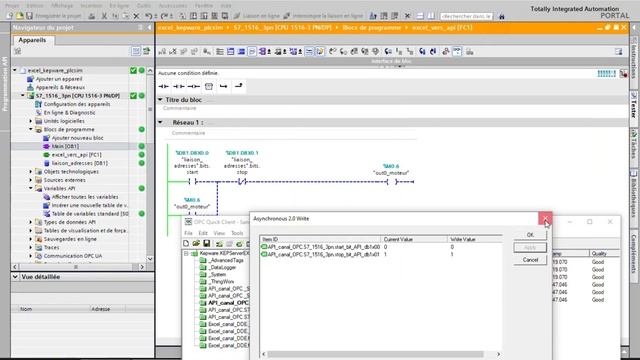Insert an empty box instruction

pos(209,86)
